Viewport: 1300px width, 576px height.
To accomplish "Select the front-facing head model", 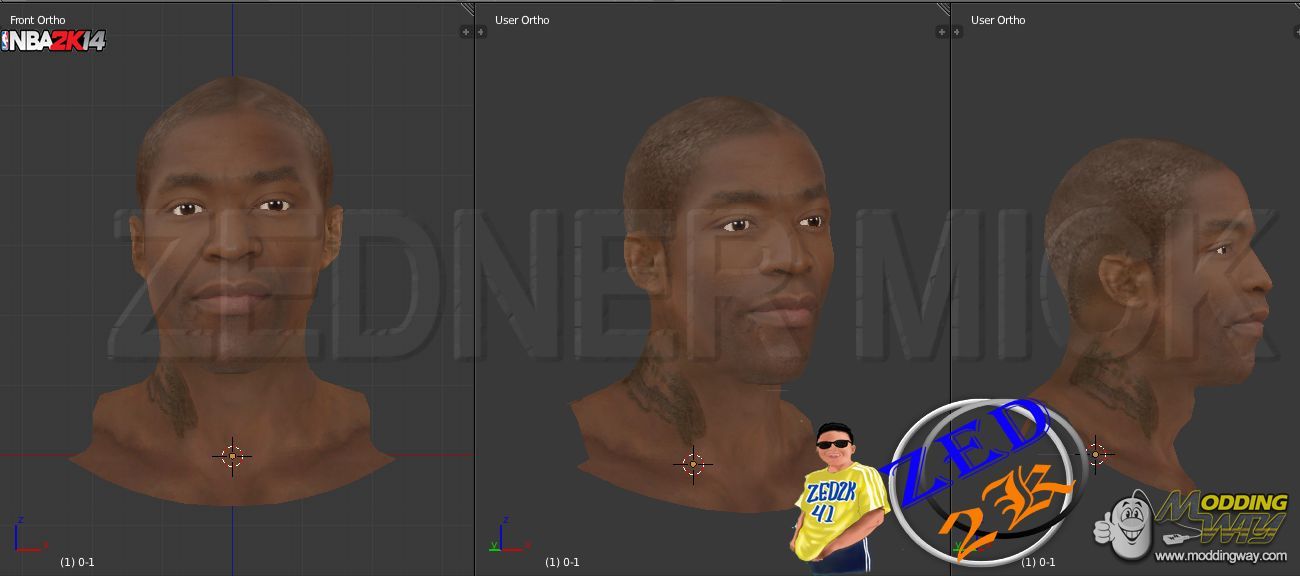I will pyautogui.click(x=232, y=250).
